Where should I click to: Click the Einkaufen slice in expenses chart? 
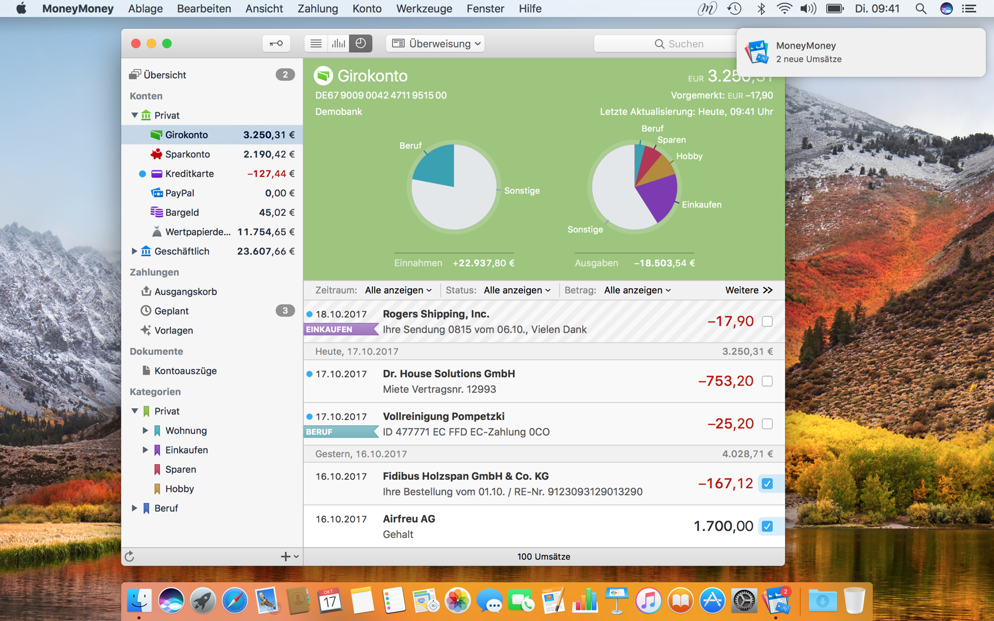pyautogui.click(x=660, y=195)
